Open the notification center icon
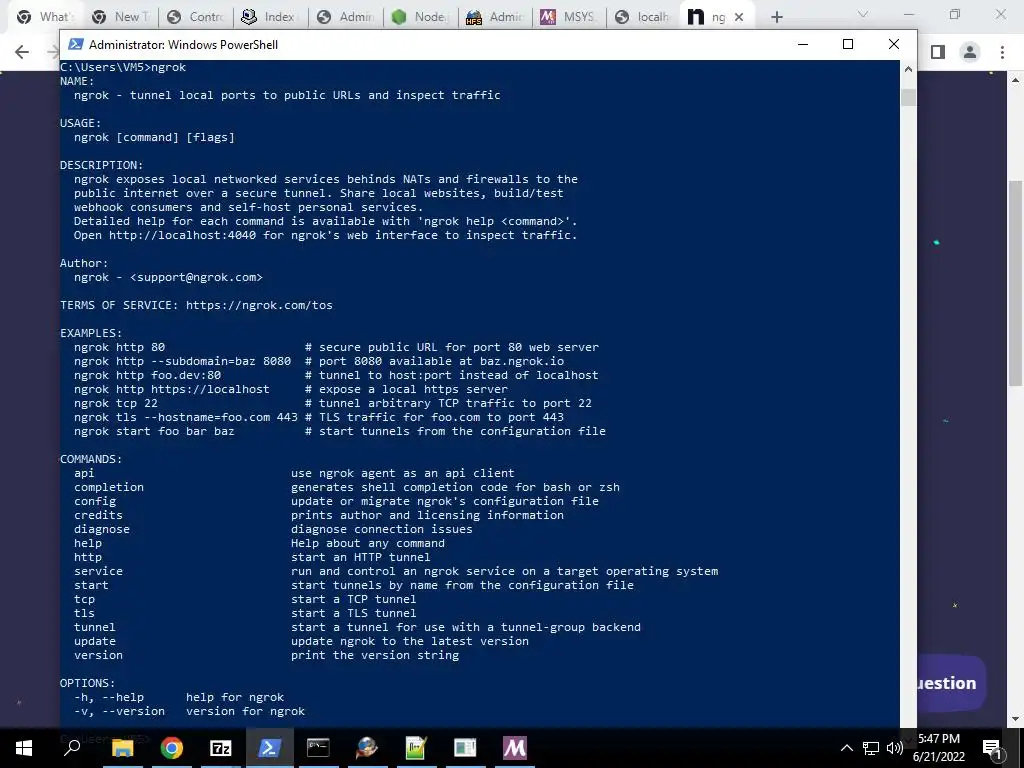The image size is (1024, 768). pos(992,748)
